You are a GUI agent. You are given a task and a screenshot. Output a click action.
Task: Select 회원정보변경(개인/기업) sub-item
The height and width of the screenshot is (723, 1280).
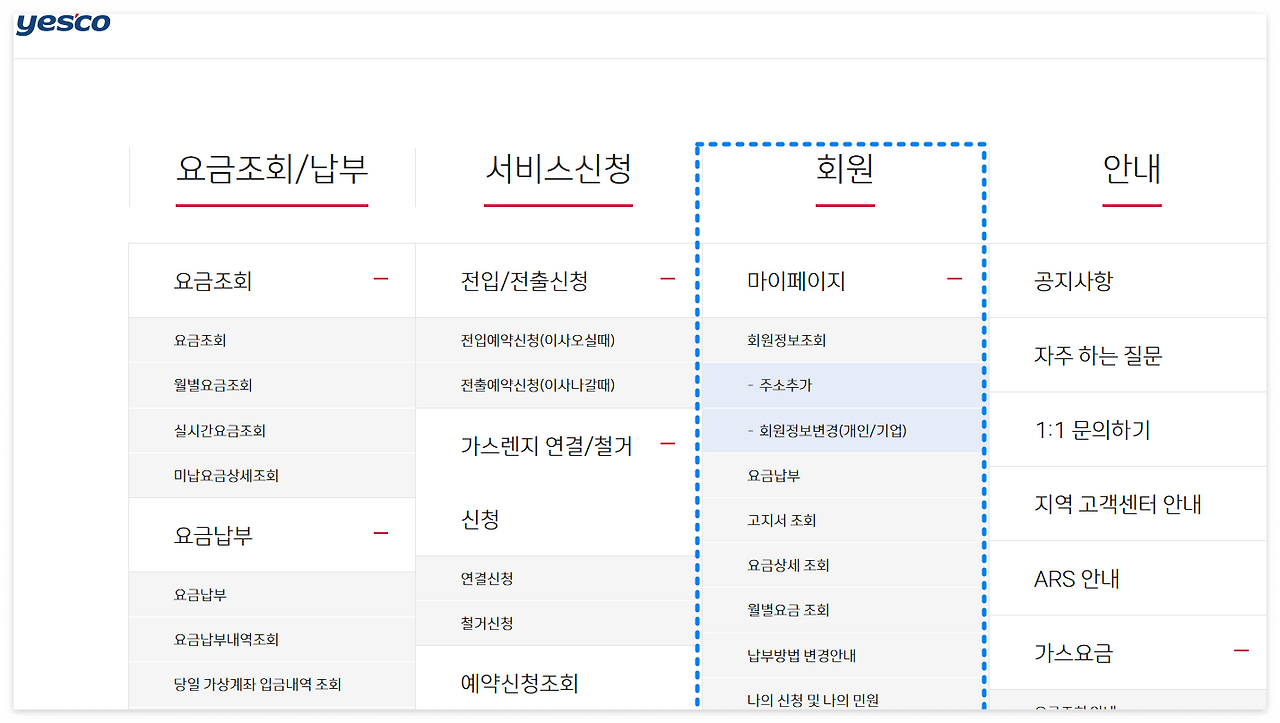[827, 431]
